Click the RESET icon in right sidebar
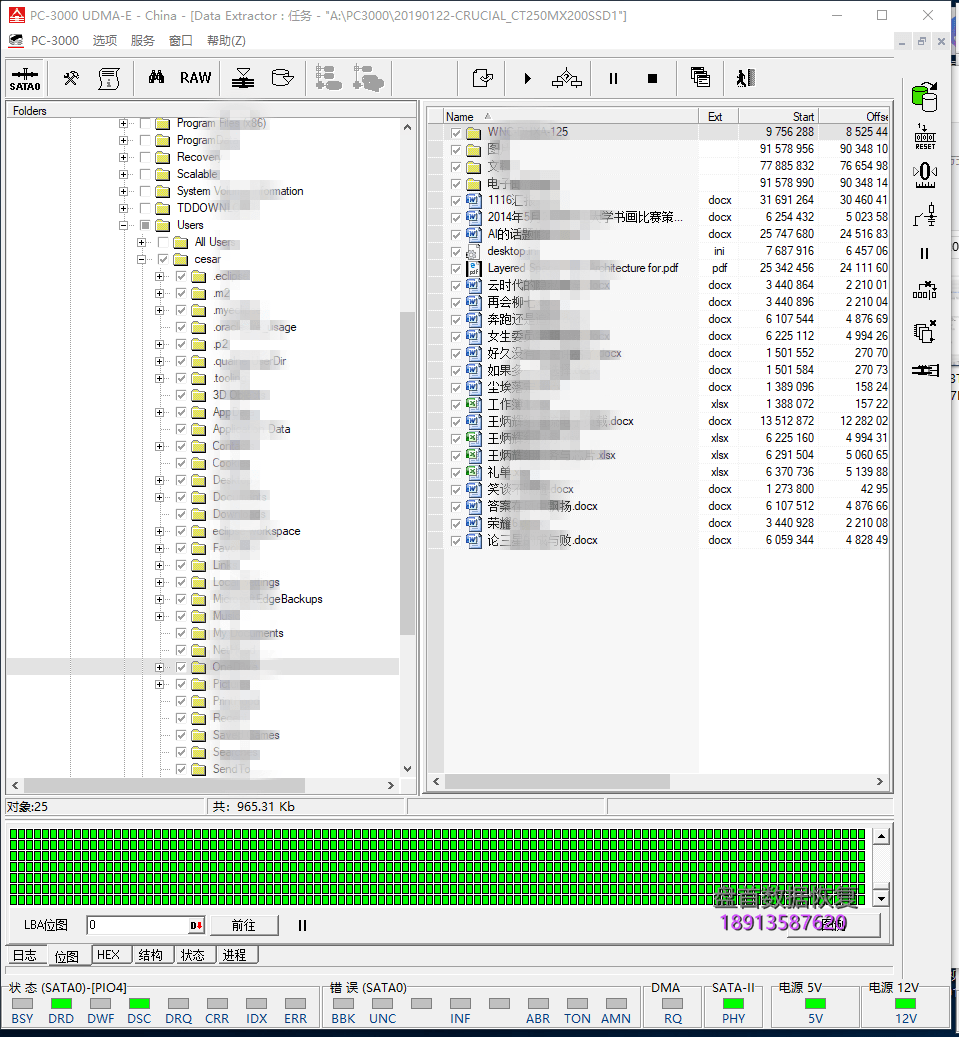Image resolution: width=959 pixels, height=1037 pixels. click(925, 137)
